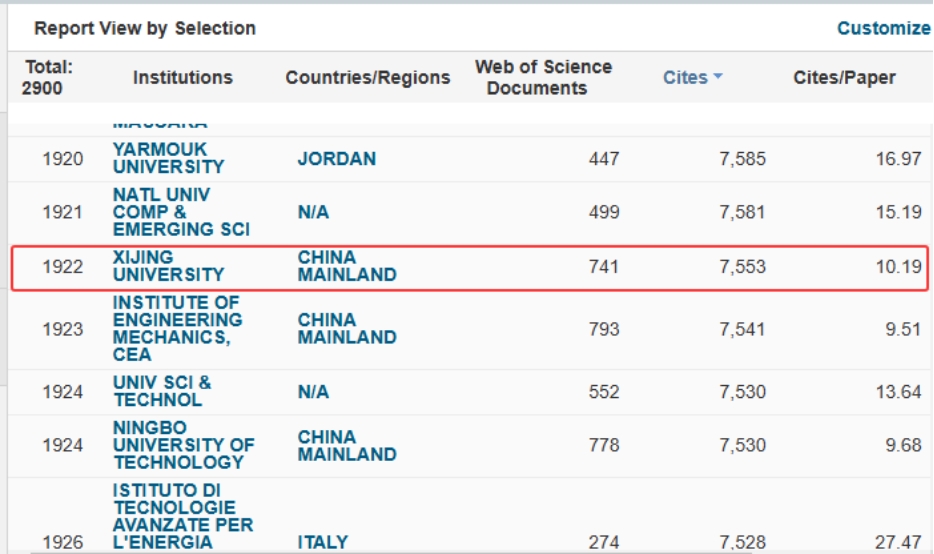Click the Institutions column header
This screenshot has width=934, height=554.
point(183,77)
